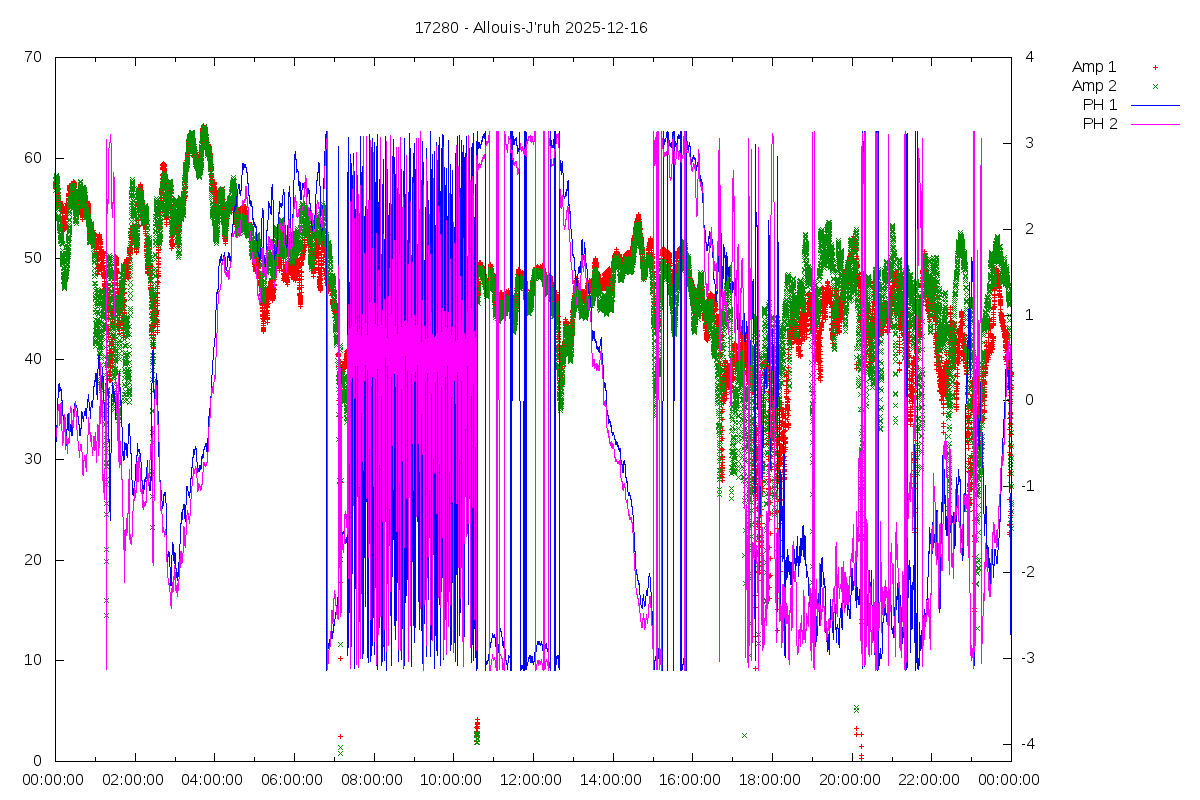Click the 12:00:00 x-axis tick label
The image size is (1200, 800).
531,780
